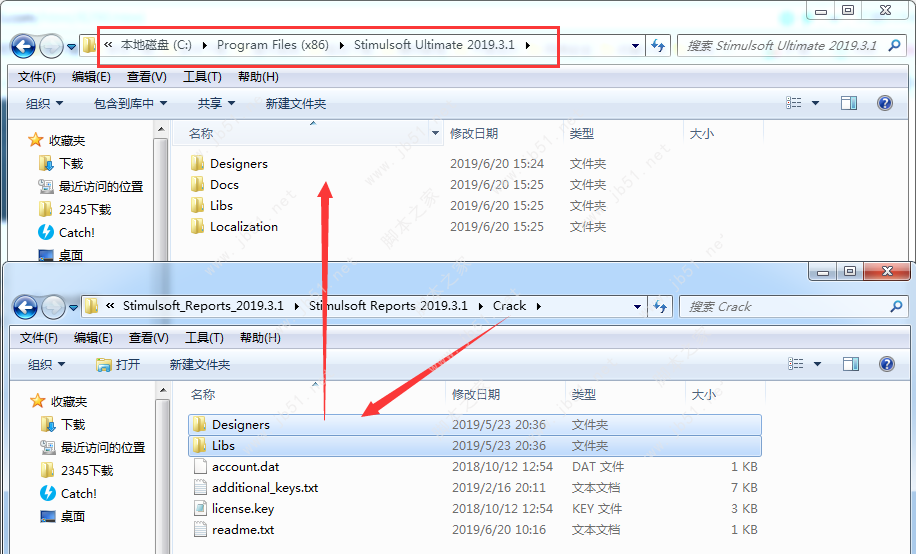Open 共享 dropdown menu
Viewport: 916px width, 554px height.
click(216, 103)
